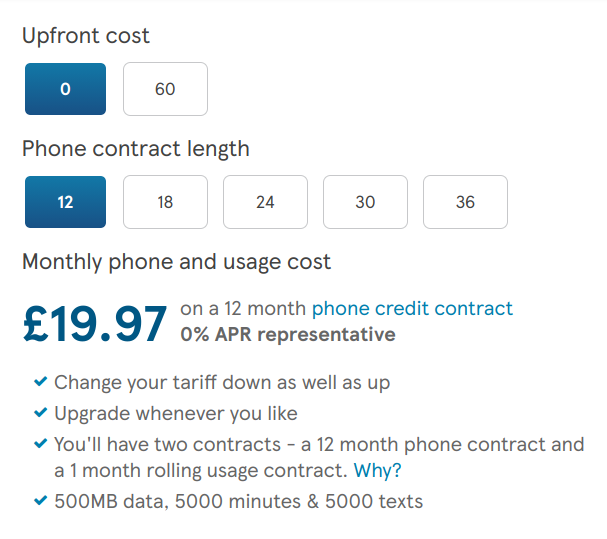Click the tick beside You'll have two contracts
The height and width of the screenshot is (539, 607).
40,443
